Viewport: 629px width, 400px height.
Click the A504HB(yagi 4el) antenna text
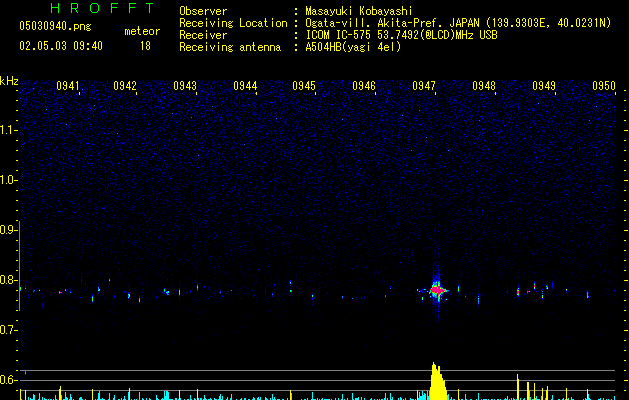(353, 47)
